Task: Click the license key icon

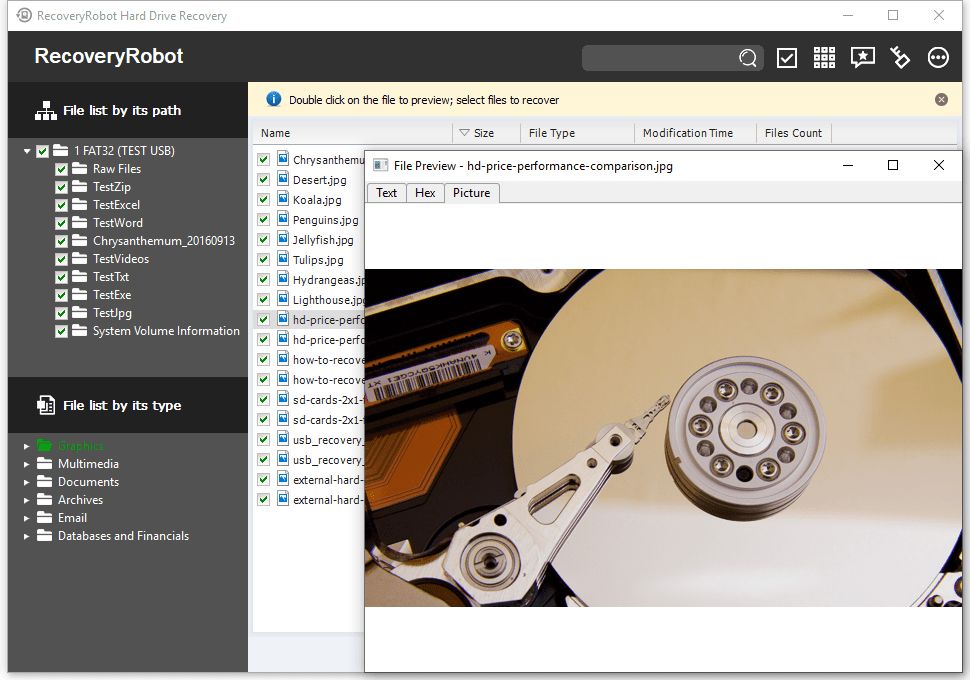Action: [x=899, y=58]
